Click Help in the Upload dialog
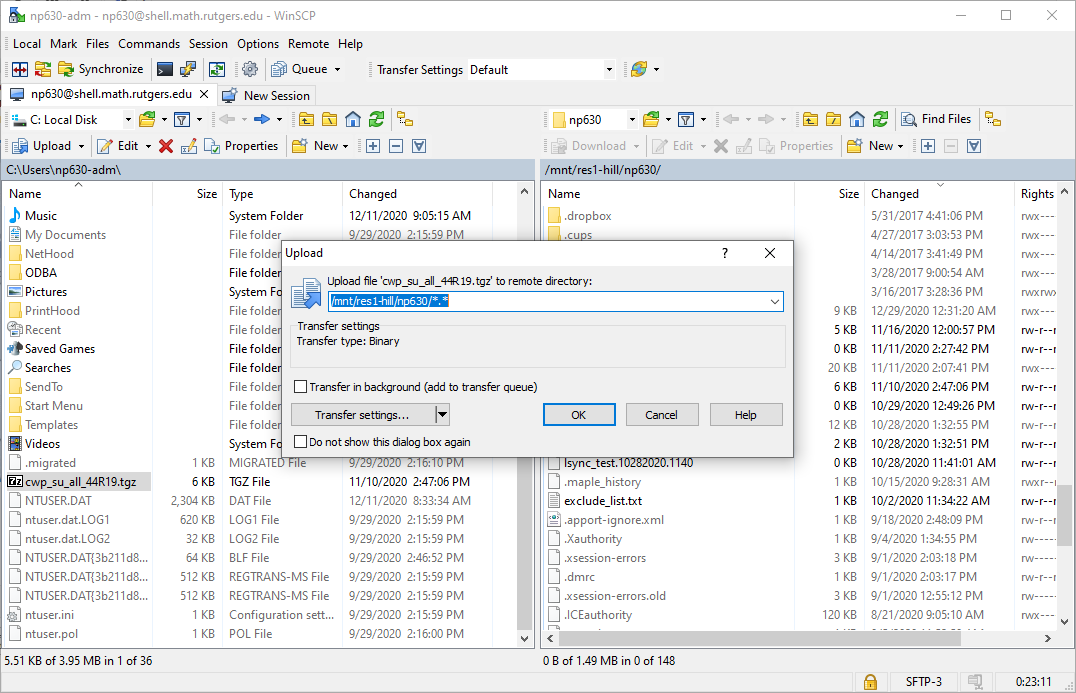The width and height of the screenshot is (1076, 693). pos(746,415)
